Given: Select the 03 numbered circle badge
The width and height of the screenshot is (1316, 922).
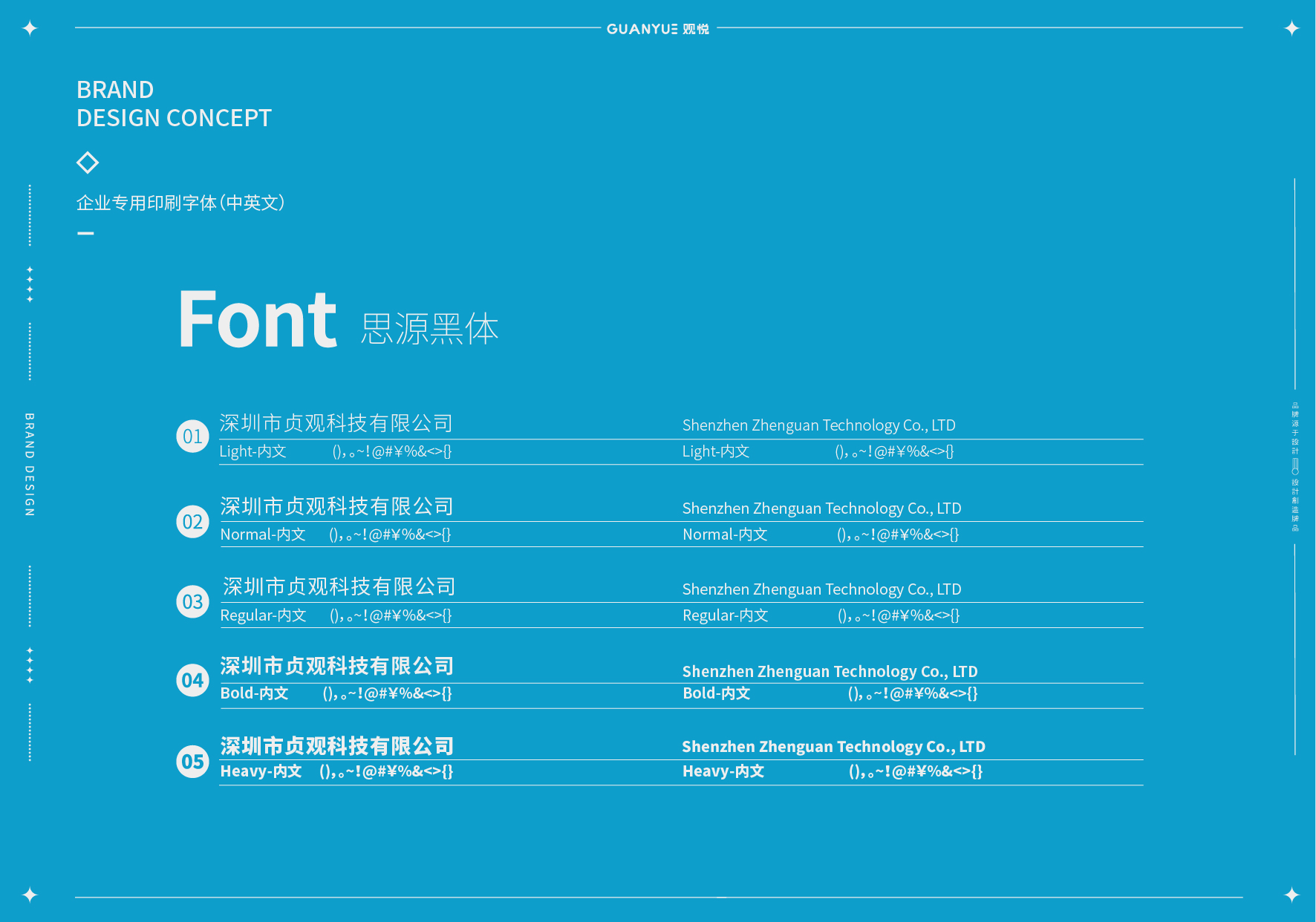Looking at the screenshot, I should coord(192,601).
